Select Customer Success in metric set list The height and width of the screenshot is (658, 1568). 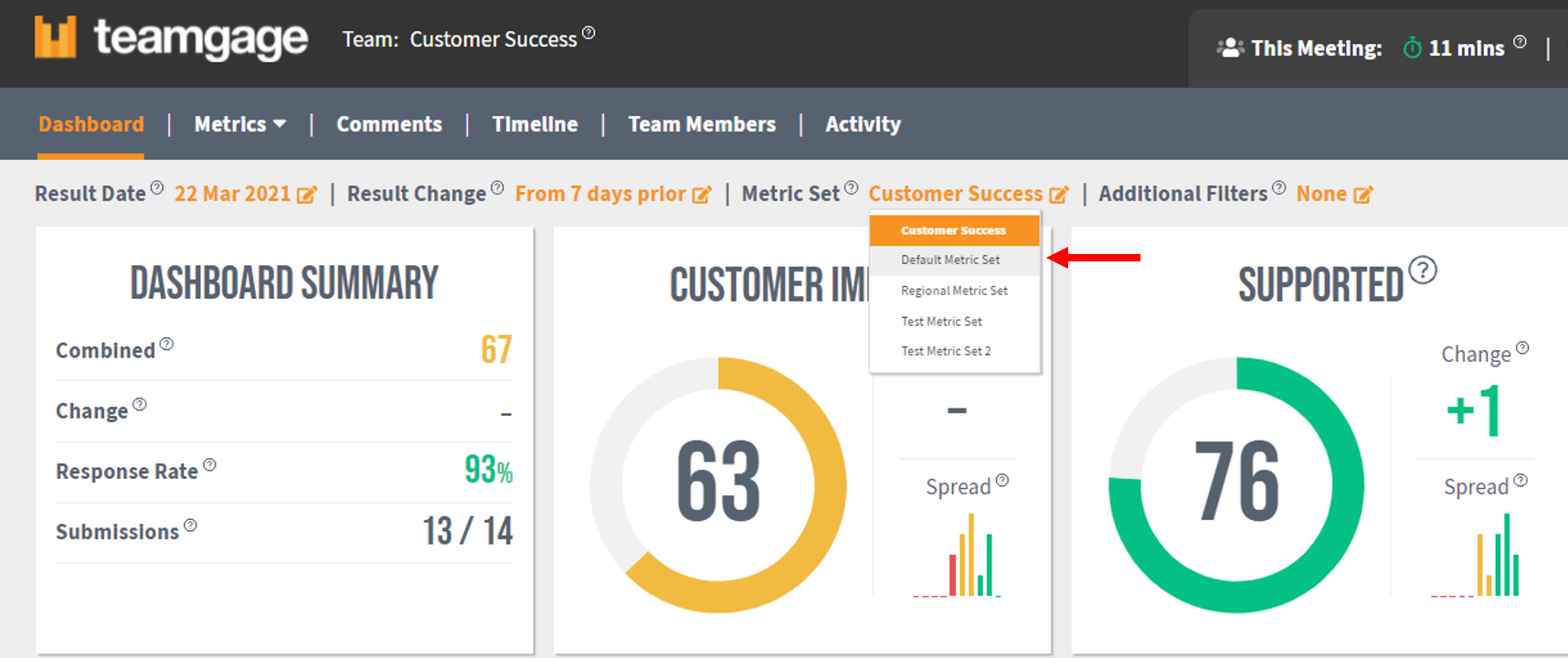click(955, 230)
